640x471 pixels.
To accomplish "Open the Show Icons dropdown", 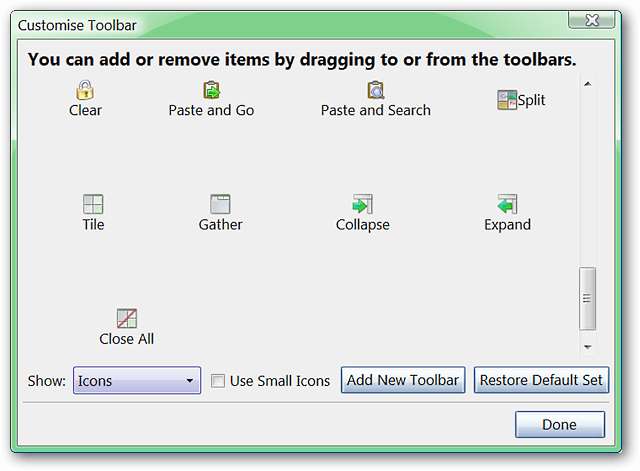I will click(x=137, y=381).
